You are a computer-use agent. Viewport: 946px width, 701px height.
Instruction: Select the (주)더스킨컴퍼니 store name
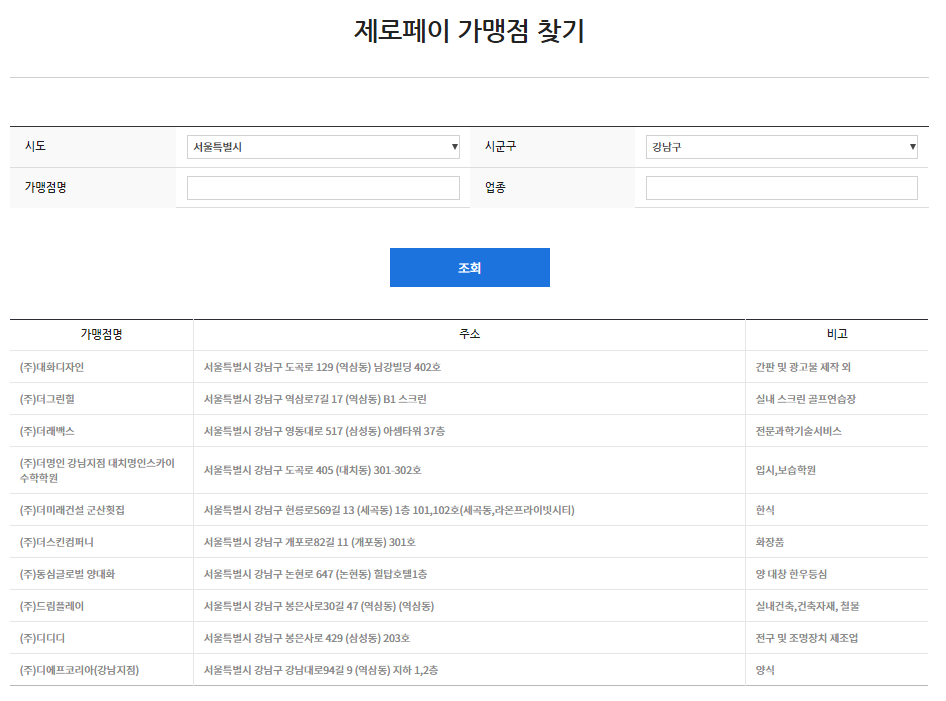(x=57, y=542)
